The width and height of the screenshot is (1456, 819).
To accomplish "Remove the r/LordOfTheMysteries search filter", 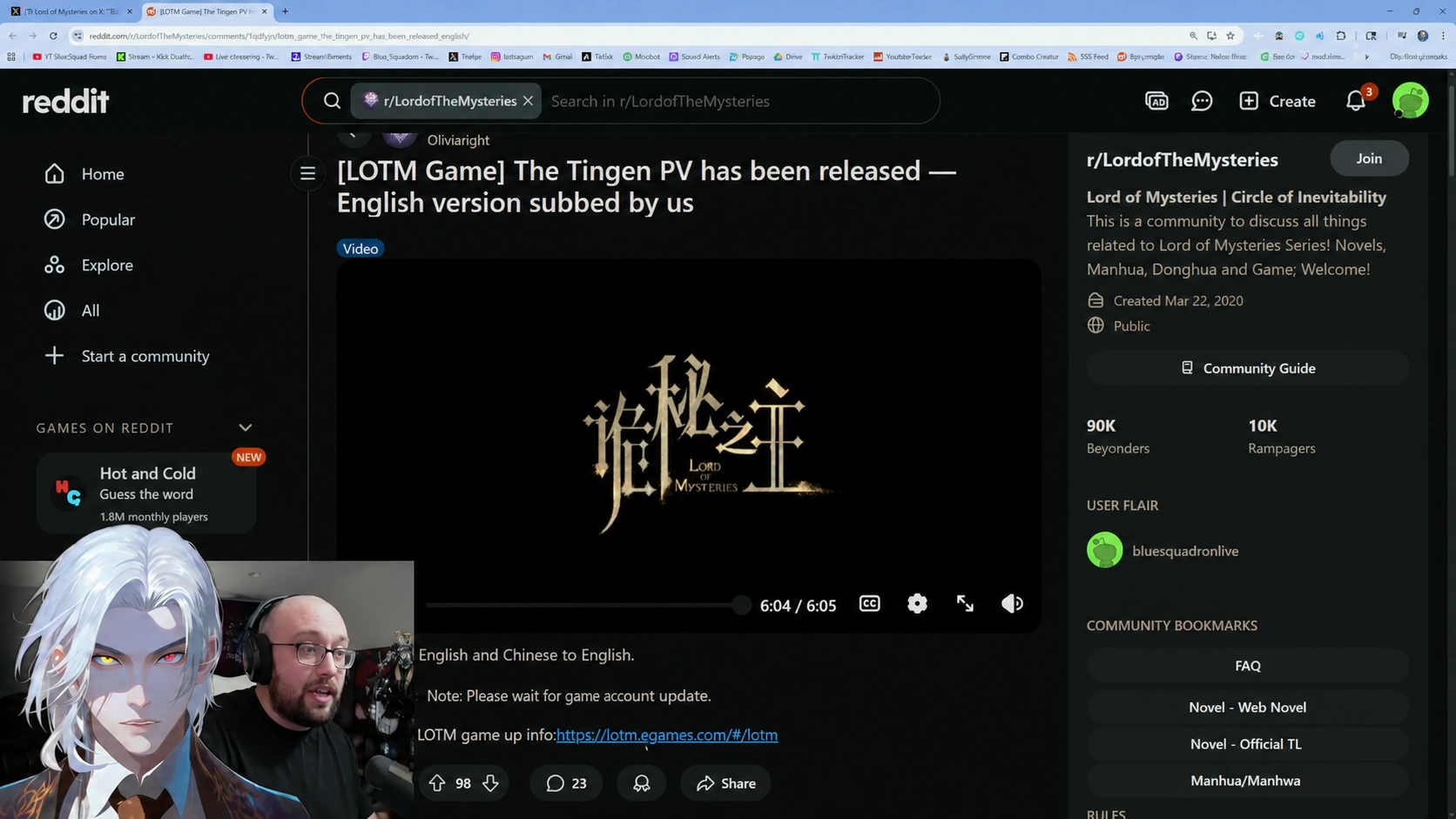I will tap(528, 101).
